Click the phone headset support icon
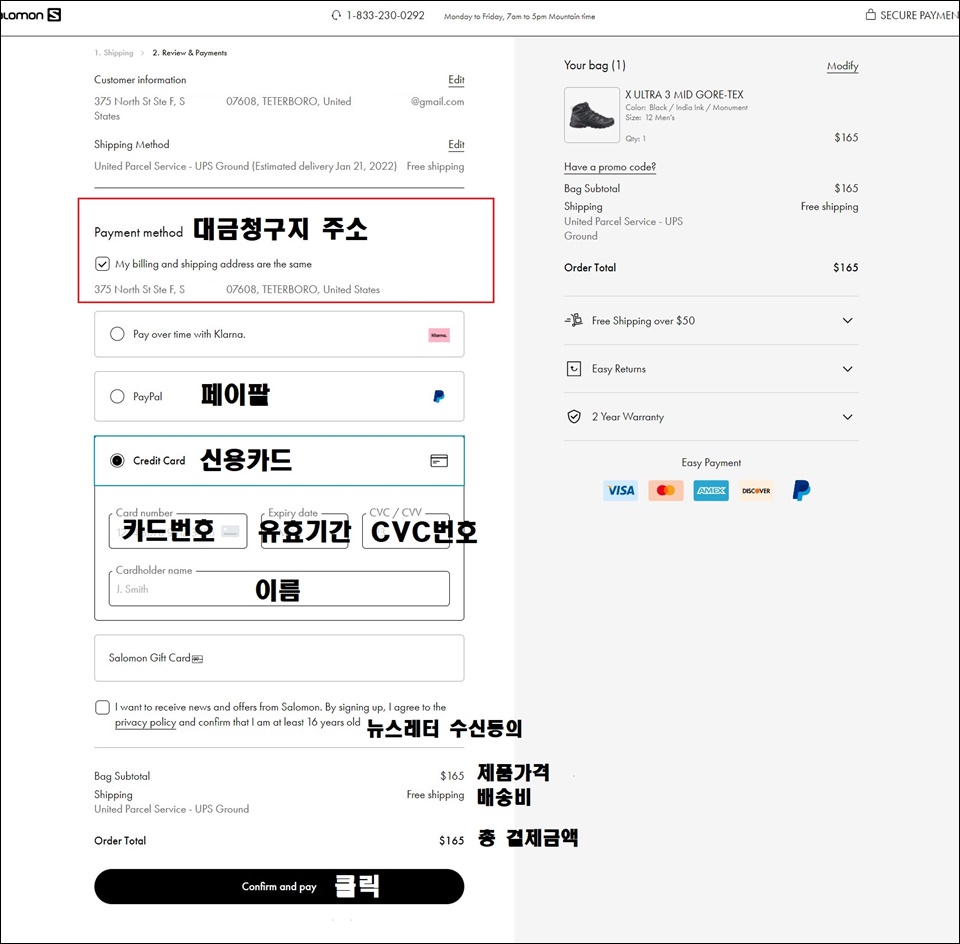This screenshot has width=960, height=944. 336,15
